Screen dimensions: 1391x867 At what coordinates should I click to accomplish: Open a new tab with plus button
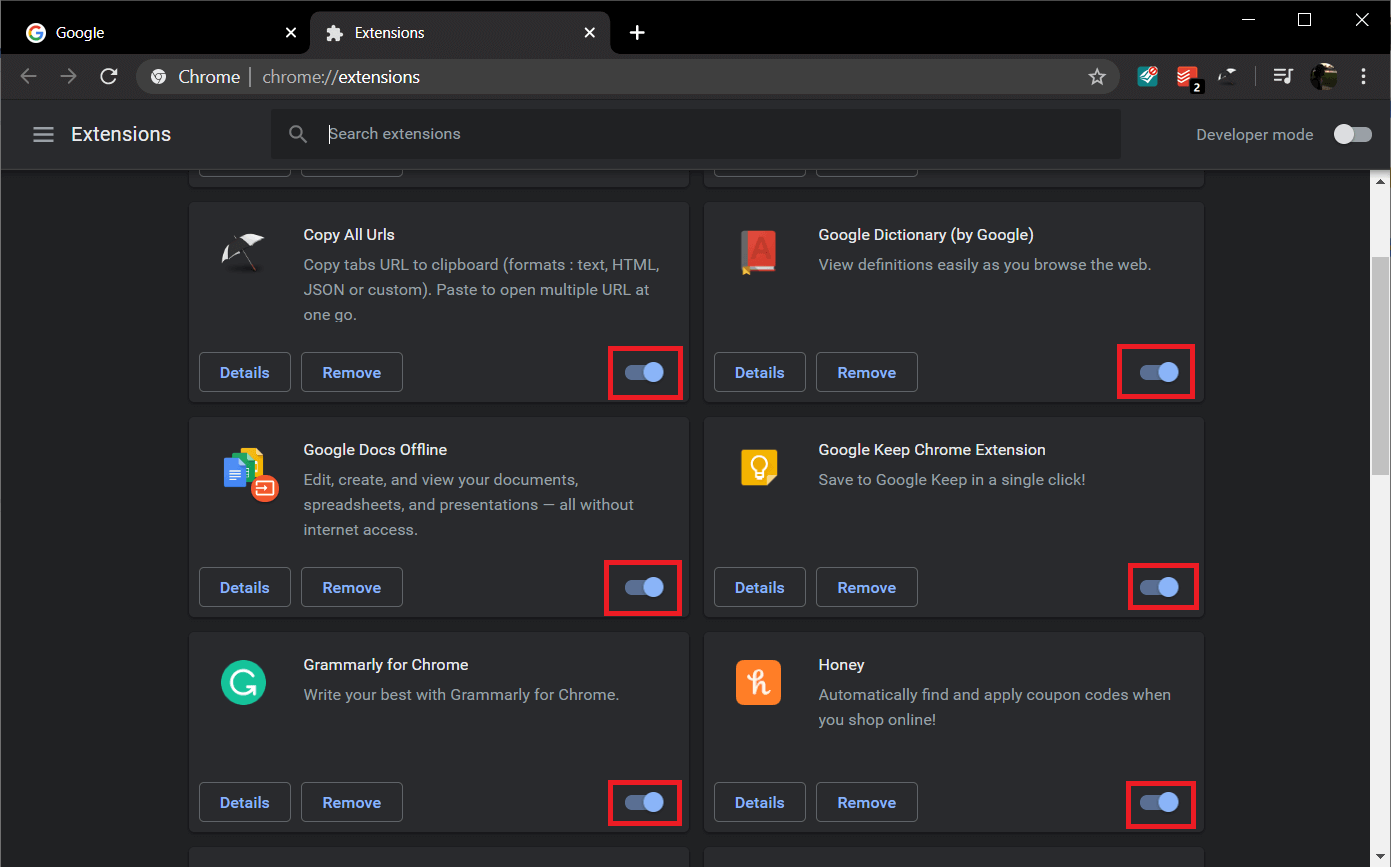pos(637,33)
